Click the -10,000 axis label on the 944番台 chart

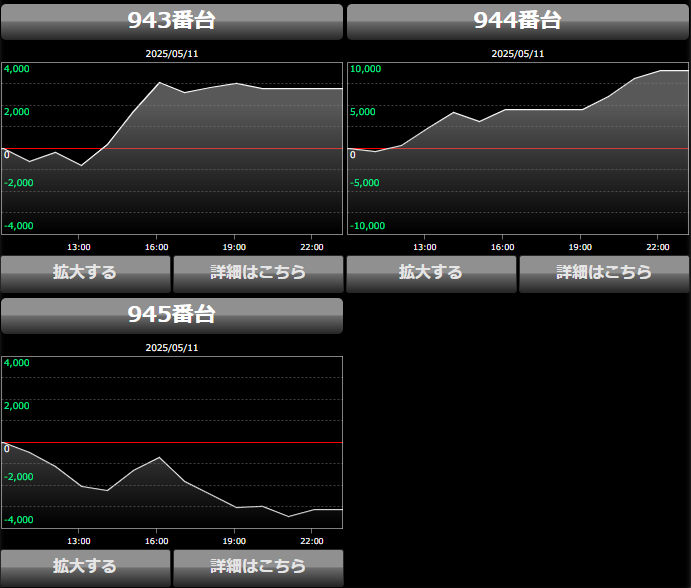[x=367, y=226]
